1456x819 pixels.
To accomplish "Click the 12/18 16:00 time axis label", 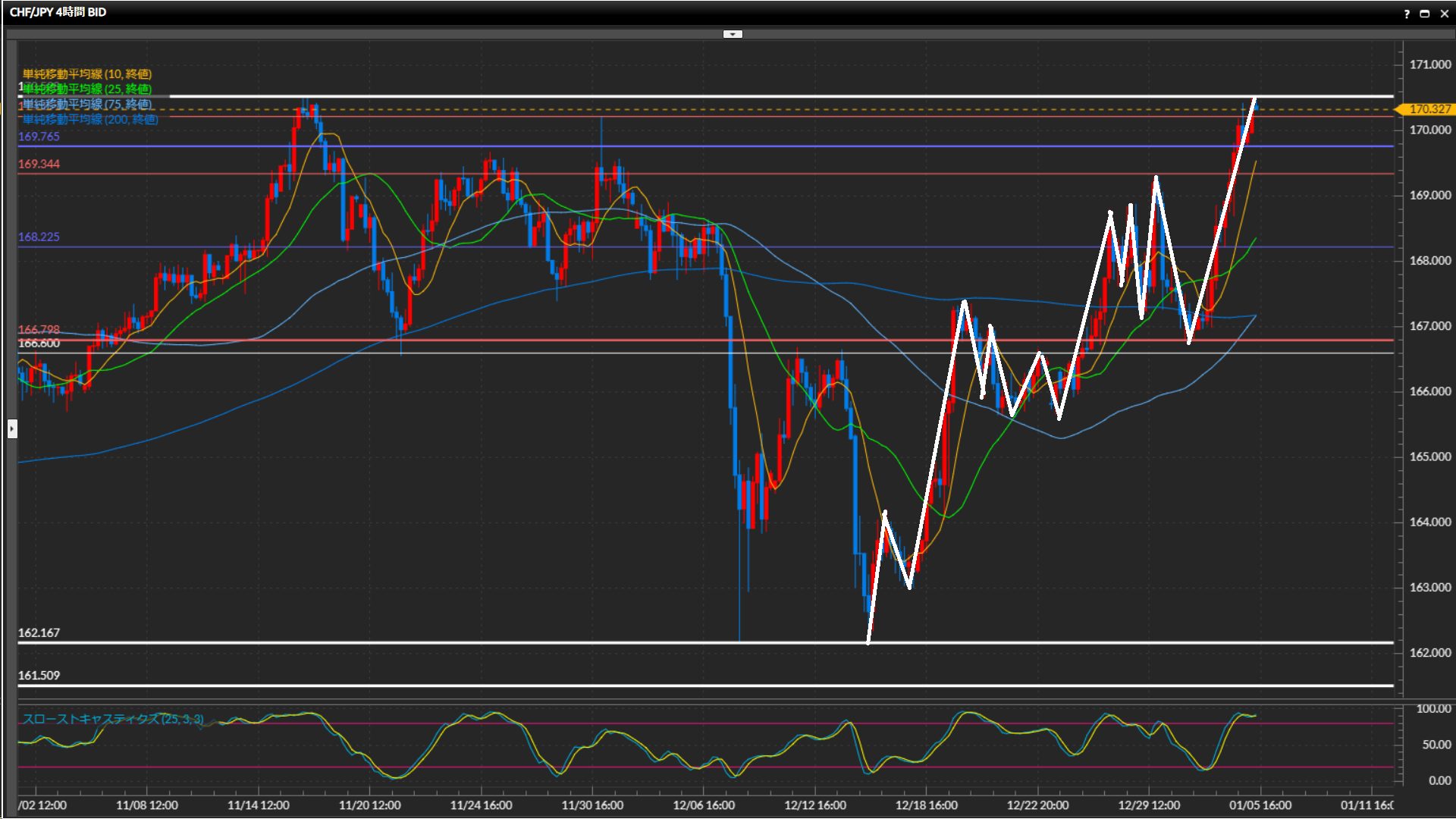I will pos(926,805).
